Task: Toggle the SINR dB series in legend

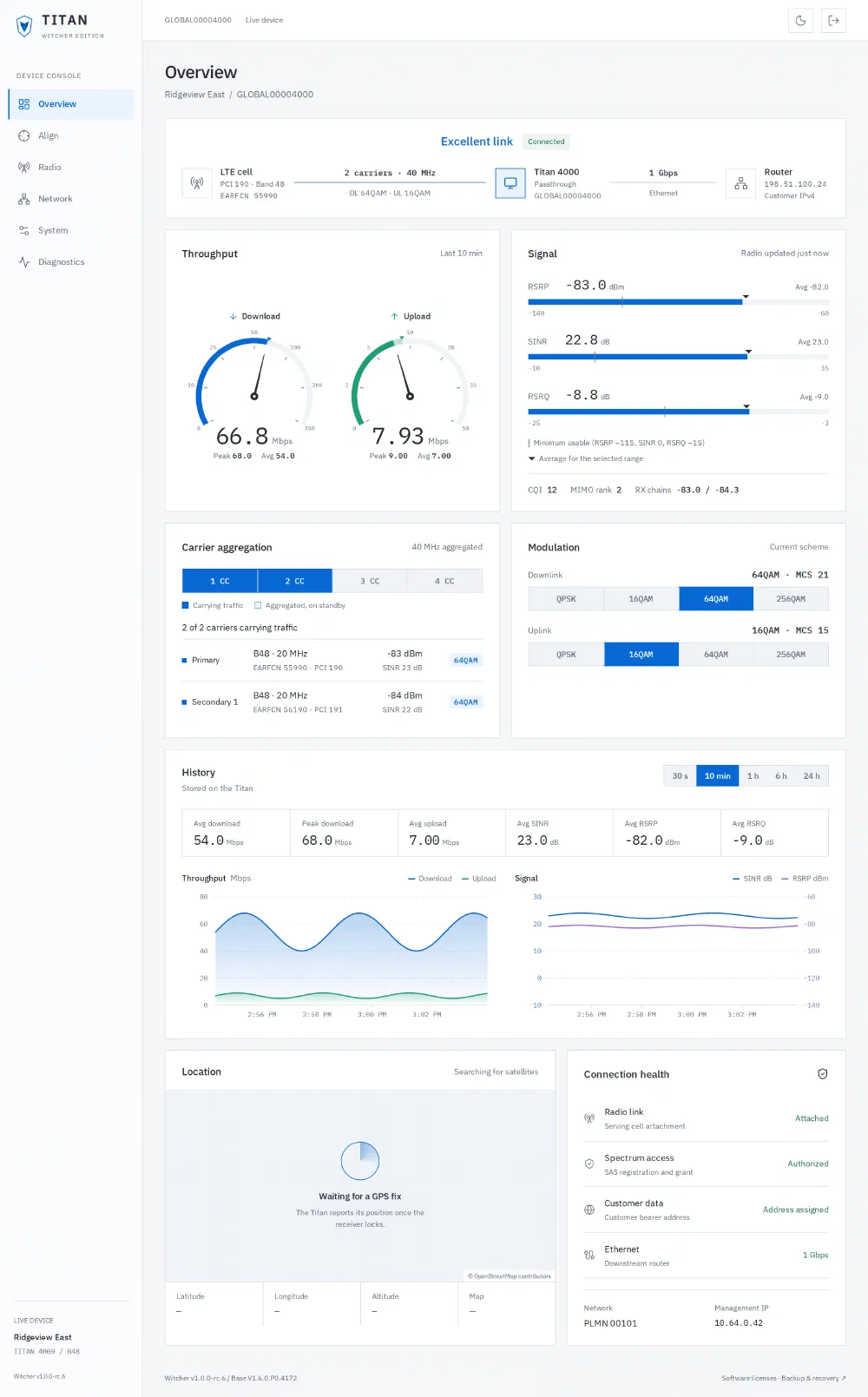Action: pyautogui.click(x=753, y=879)
